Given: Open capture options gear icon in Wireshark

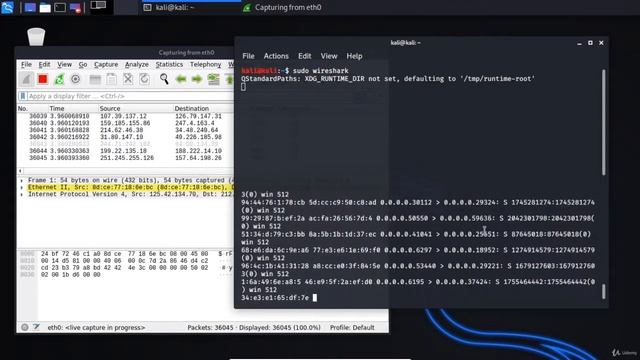Looking at the screenshot, I should pos(76,79).
